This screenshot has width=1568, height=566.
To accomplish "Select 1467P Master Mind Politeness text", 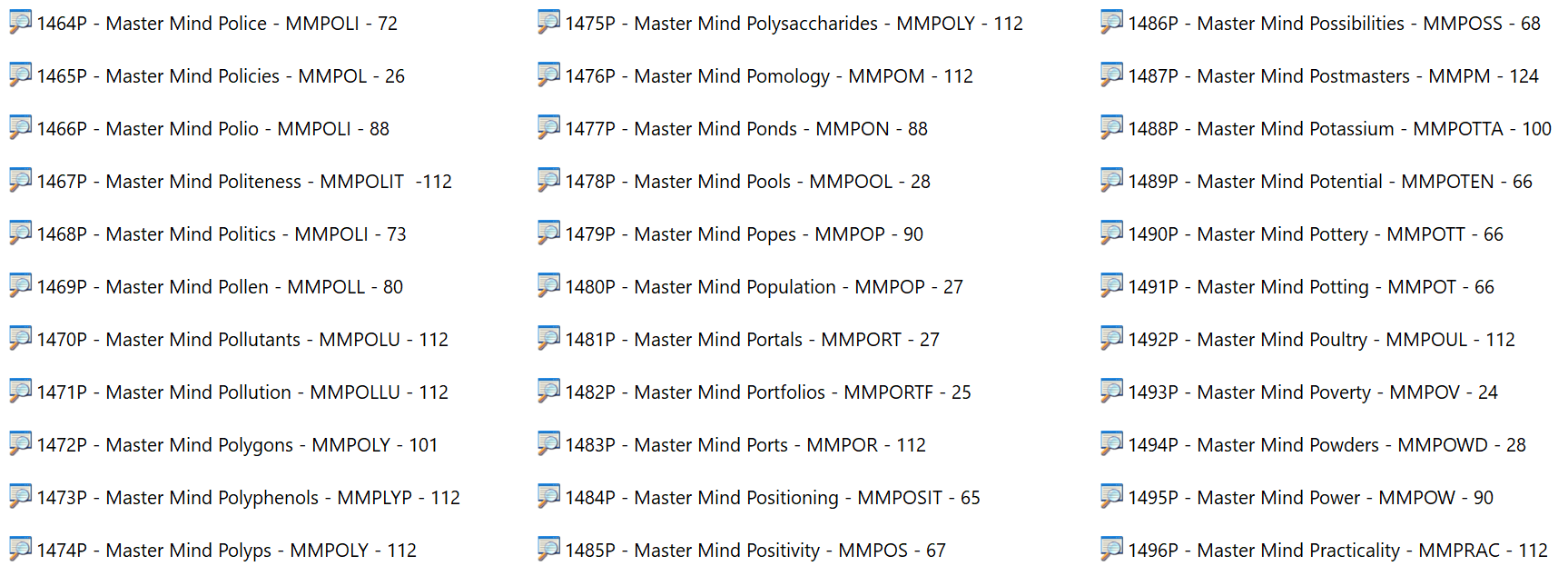I will [243, 182].
